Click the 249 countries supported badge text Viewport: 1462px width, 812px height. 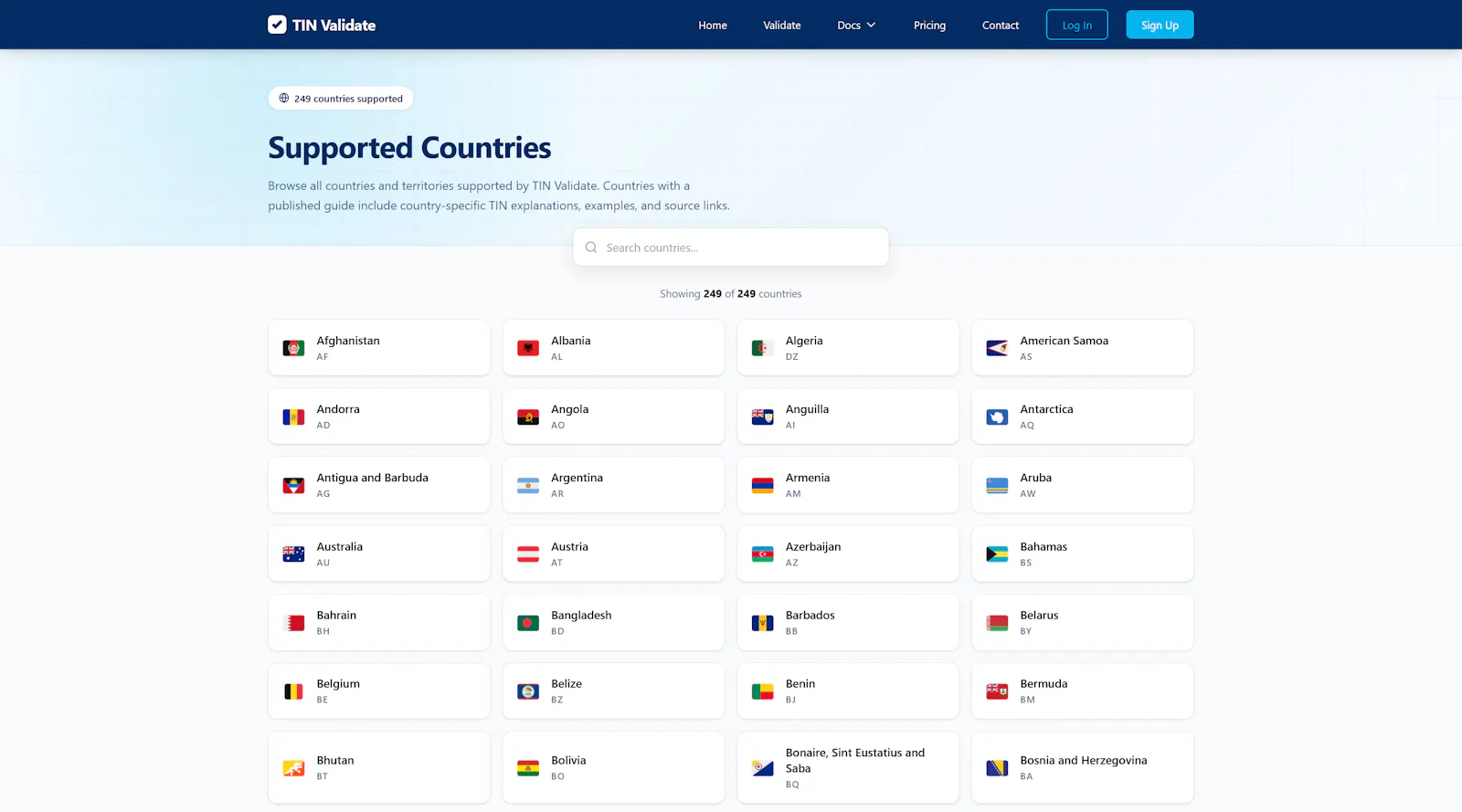[x=348, y=99]
